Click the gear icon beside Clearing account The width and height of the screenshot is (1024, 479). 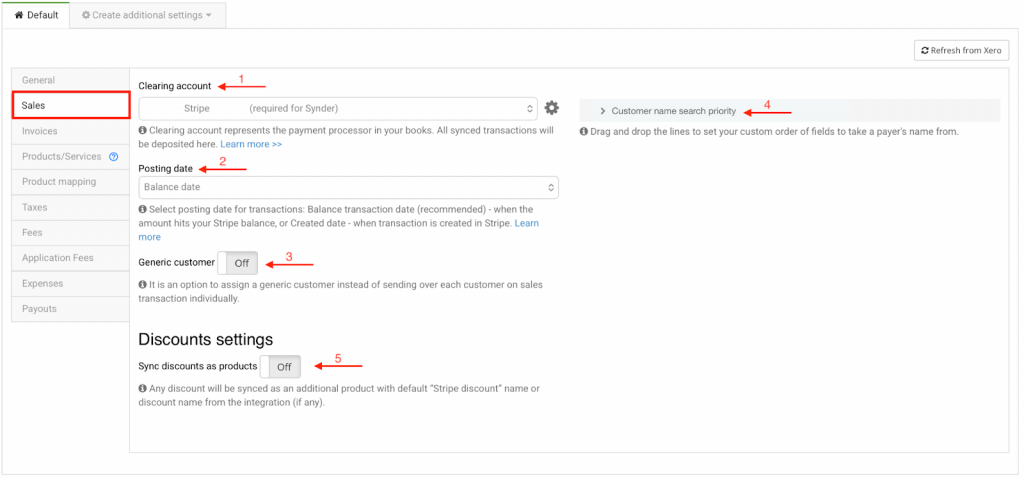[x=551, y=108]
